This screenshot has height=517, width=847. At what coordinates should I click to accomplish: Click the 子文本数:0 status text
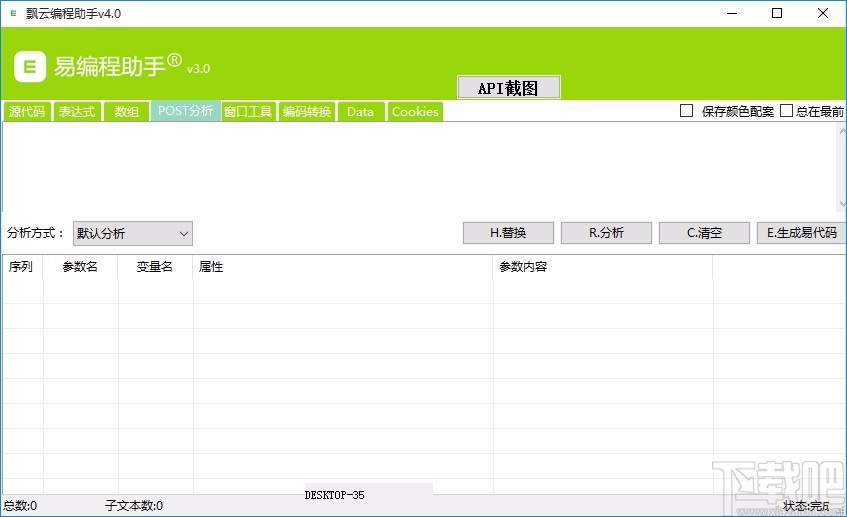tap(134, 506)
